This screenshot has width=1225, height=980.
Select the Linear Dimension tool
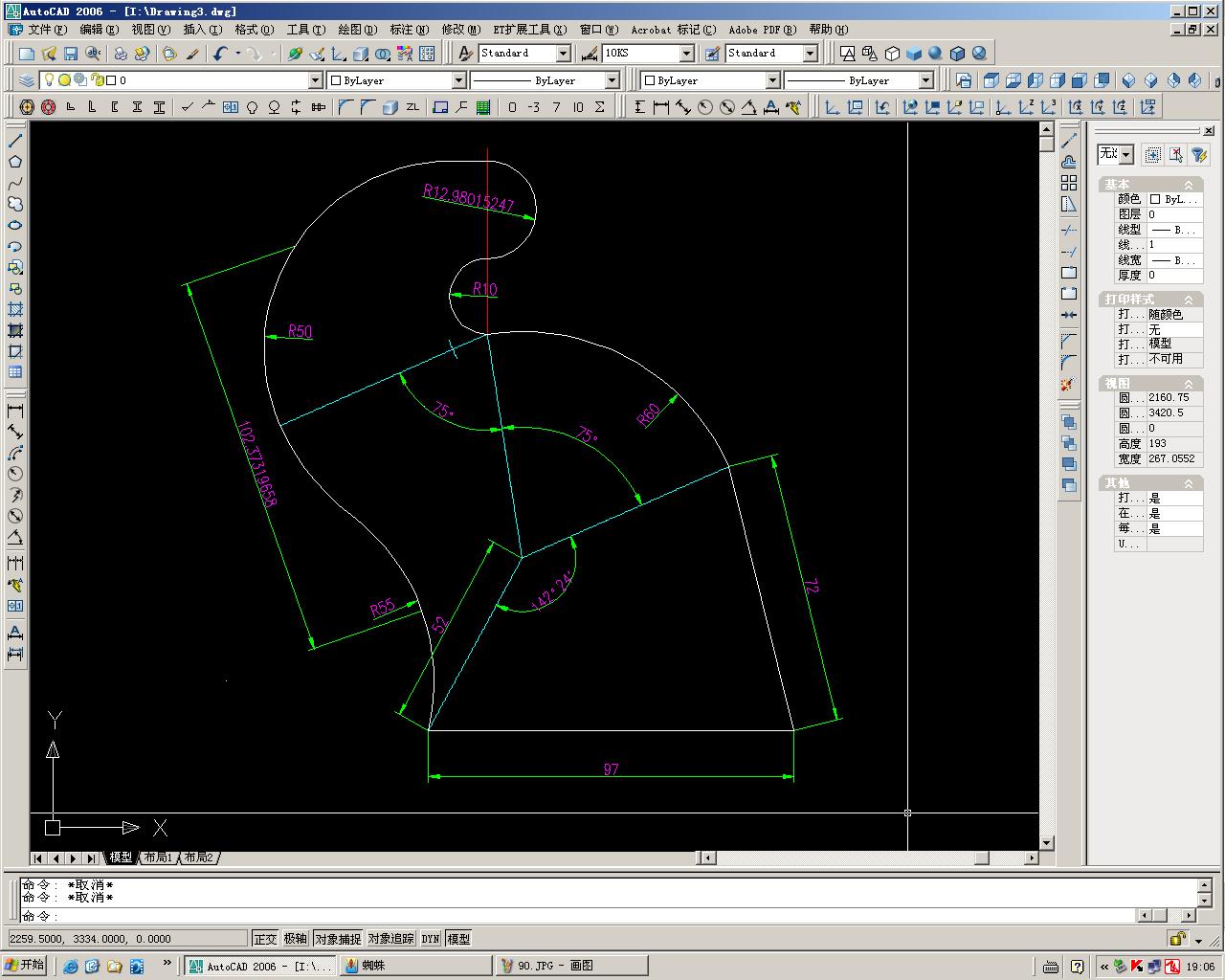coord(15,411)
